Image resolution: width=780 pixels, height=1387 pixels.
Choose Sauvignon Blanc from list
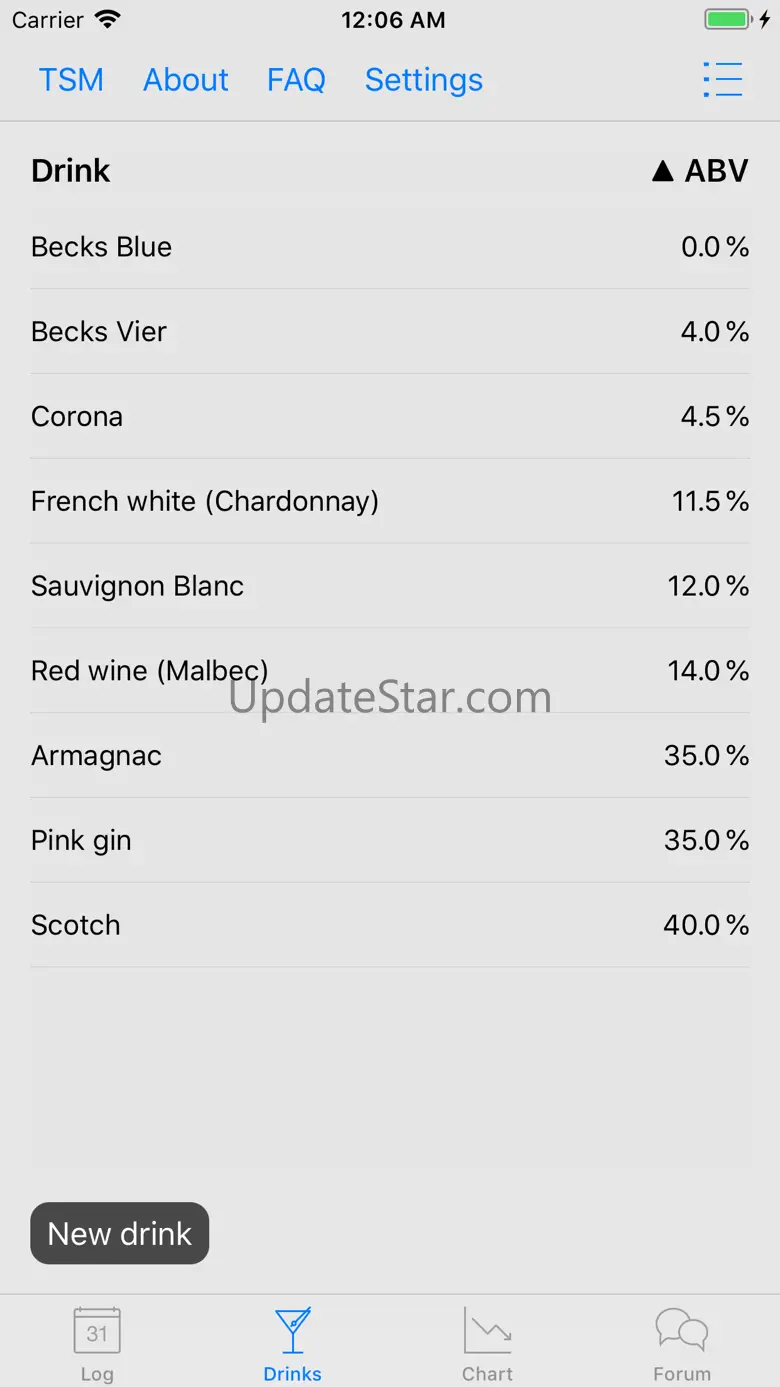pyautogui.click(x=390, y=586)
